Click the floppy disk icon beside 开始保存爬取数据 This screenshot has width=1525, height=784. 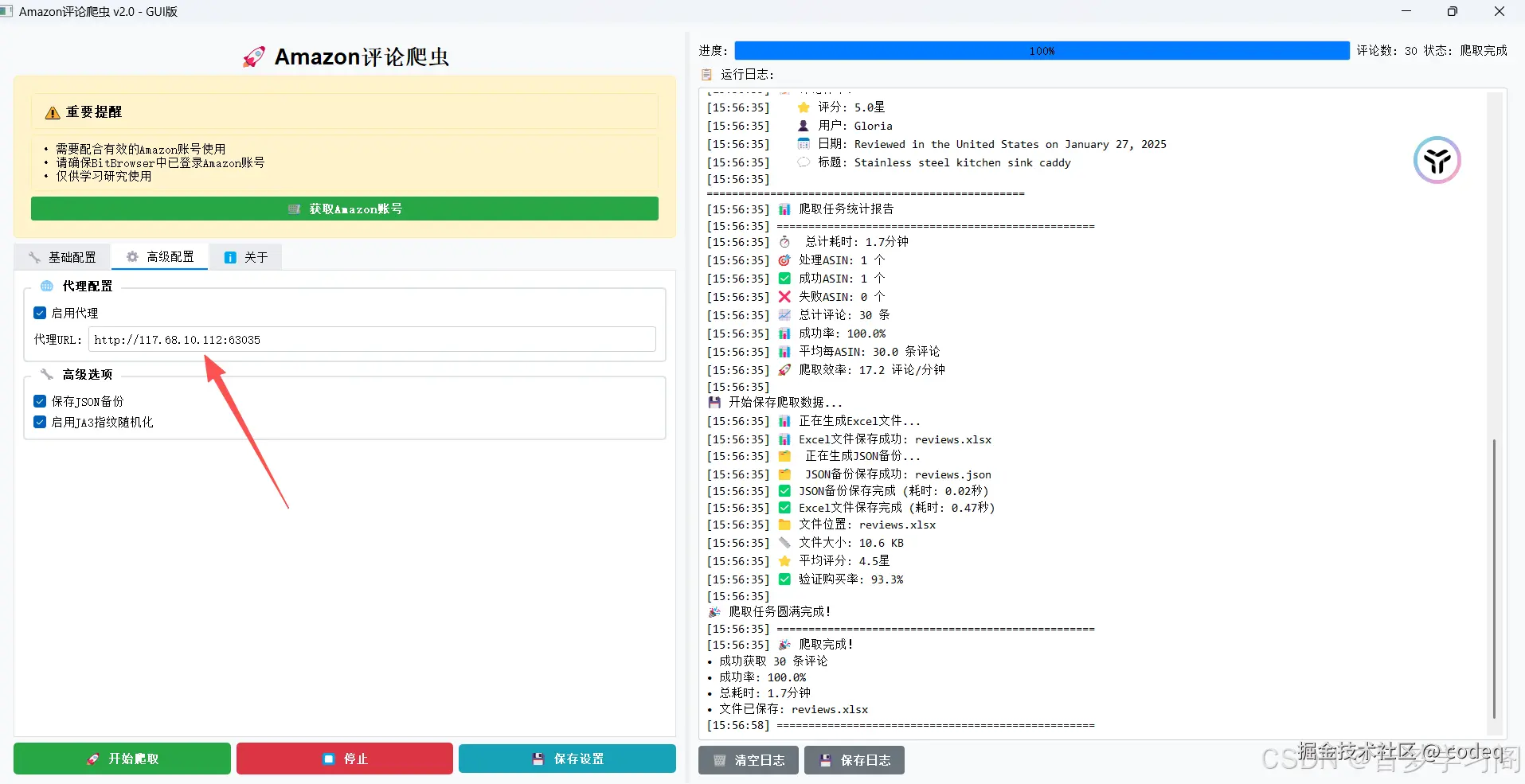[714, 403]
